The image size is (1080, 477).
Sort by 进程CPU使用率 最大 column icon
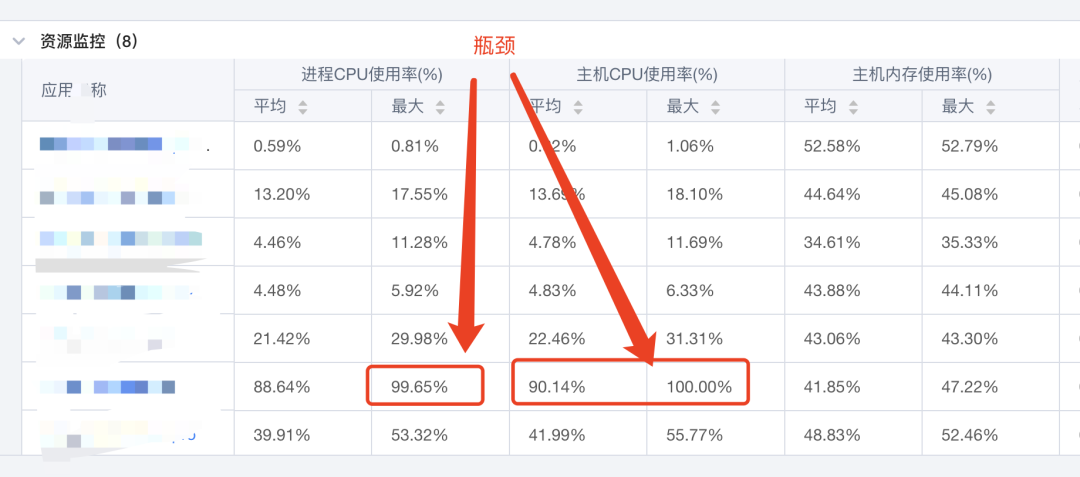(x=440, y=107)
